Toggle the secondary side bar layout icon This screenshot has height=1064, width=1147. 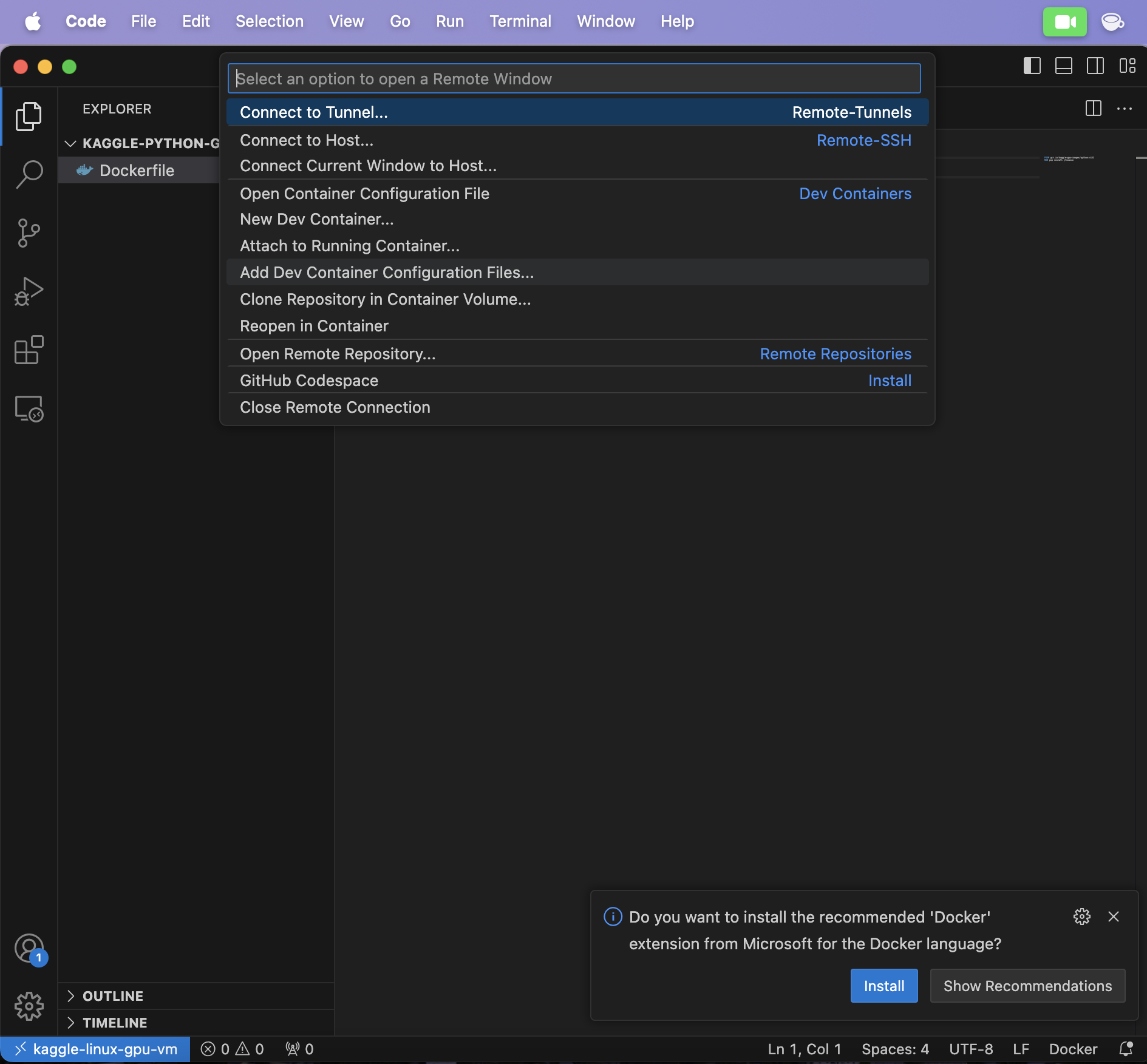tap(1095, 66)
